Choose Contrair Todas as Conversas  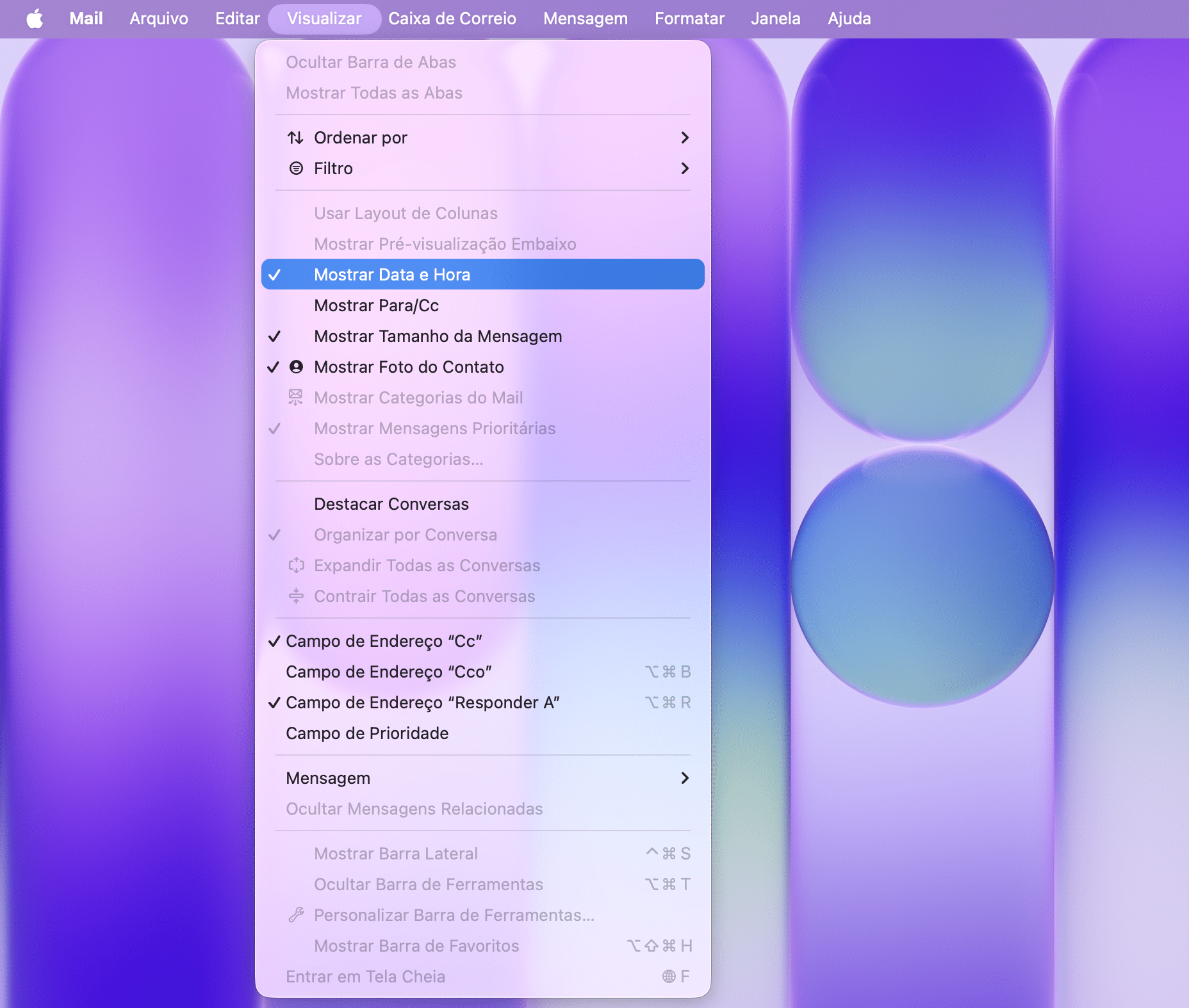[483, 596]
